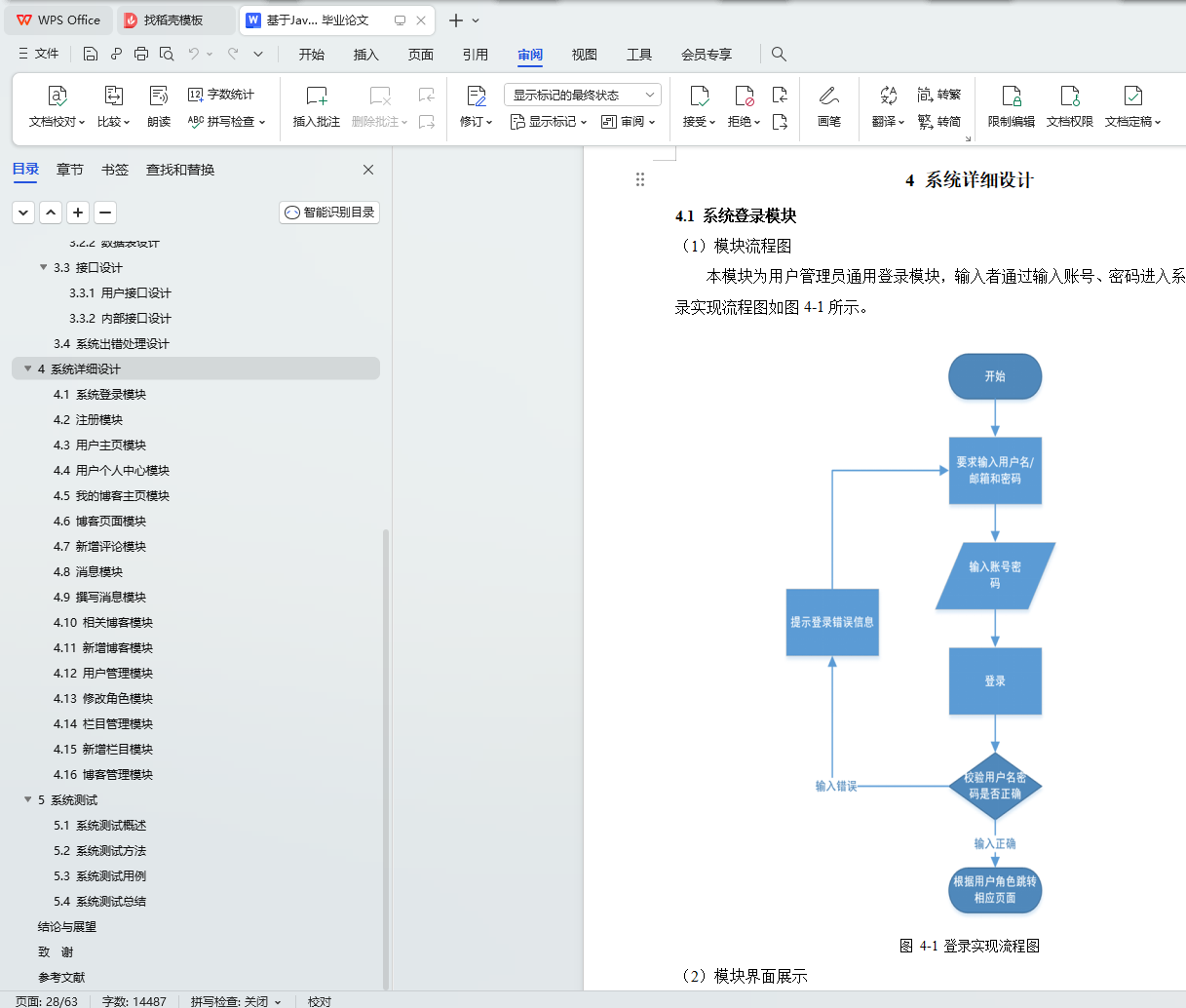This screenshot has height=1008, width=1186.
Task: Open spell check status dropdown in status bar
Action: pos(278,1001)
